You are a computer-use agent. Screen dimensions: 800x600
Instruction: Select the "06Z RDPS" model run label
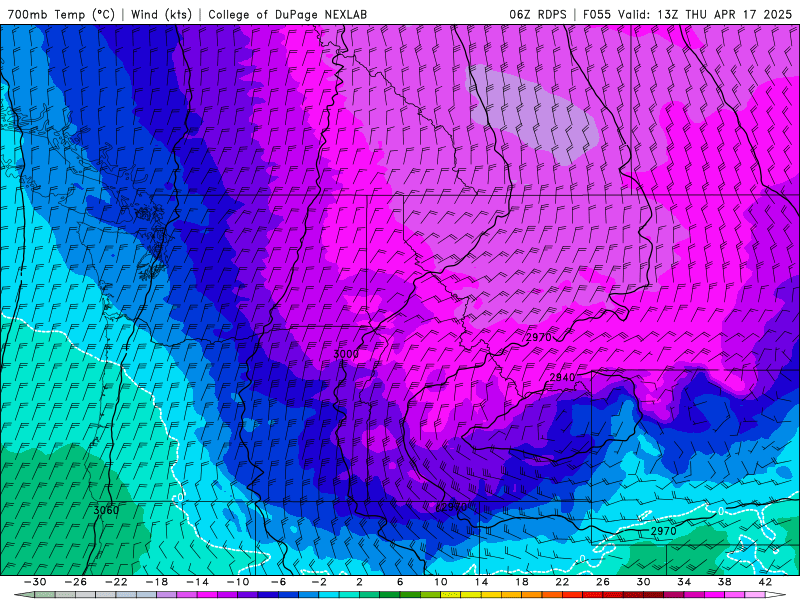coord(538,15)
